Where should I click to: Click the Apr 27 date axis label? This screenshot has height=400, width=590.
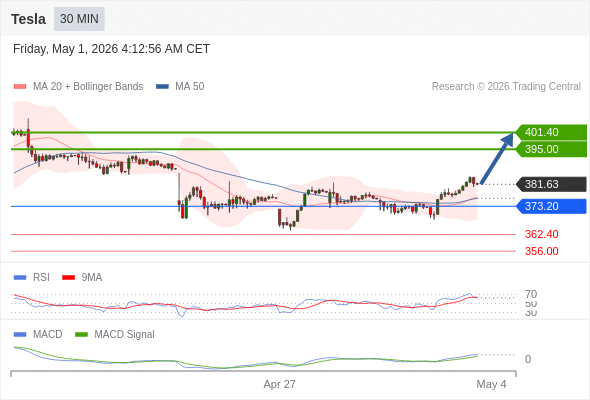click(x=279, y=384)
